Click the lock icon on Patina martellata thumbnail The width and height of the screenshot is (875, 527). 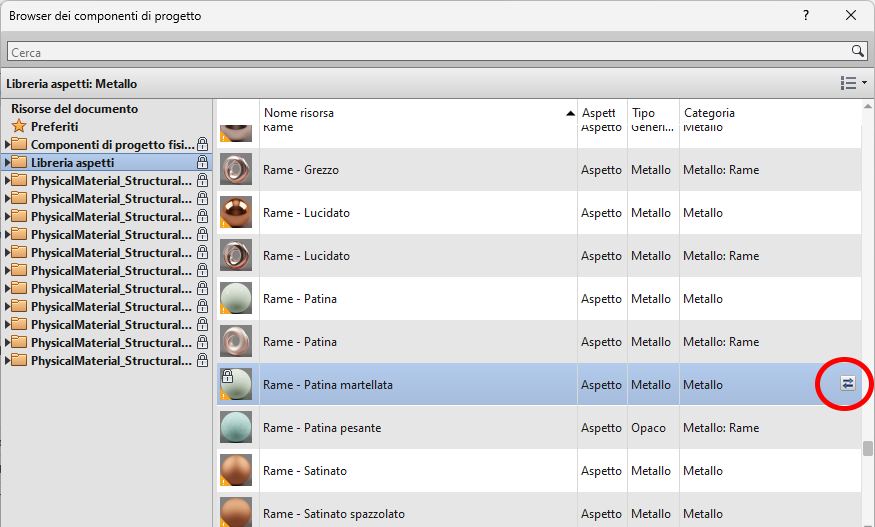click(227, 376)
